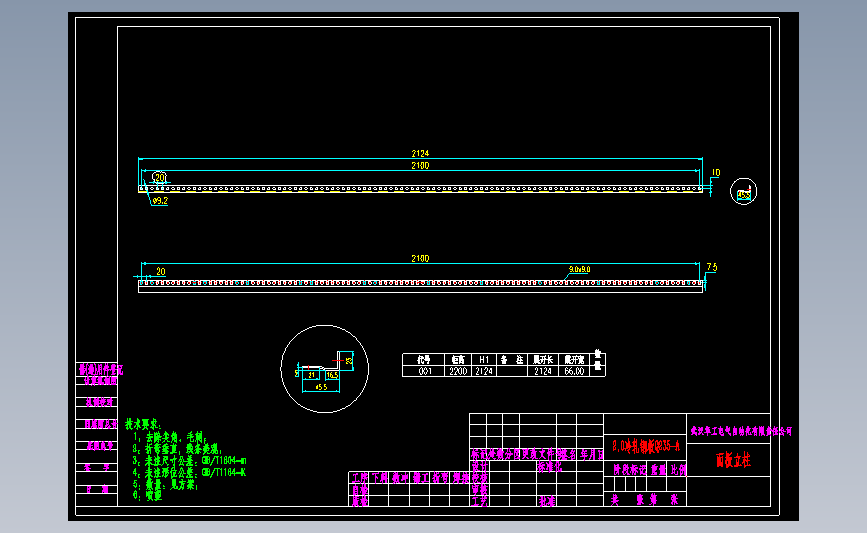Click the 9.0x9.0 square hole annotation
The image size is (867, 533).
579,269
